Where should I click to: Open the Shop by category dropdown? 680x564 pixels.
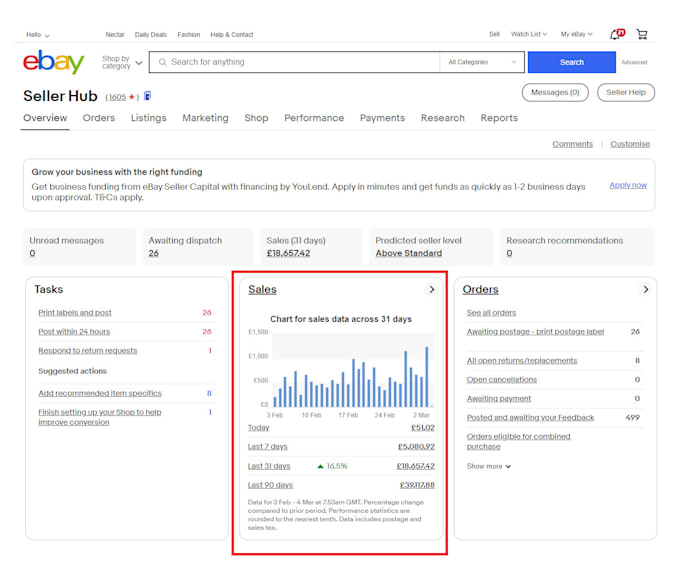coord(122,62)
